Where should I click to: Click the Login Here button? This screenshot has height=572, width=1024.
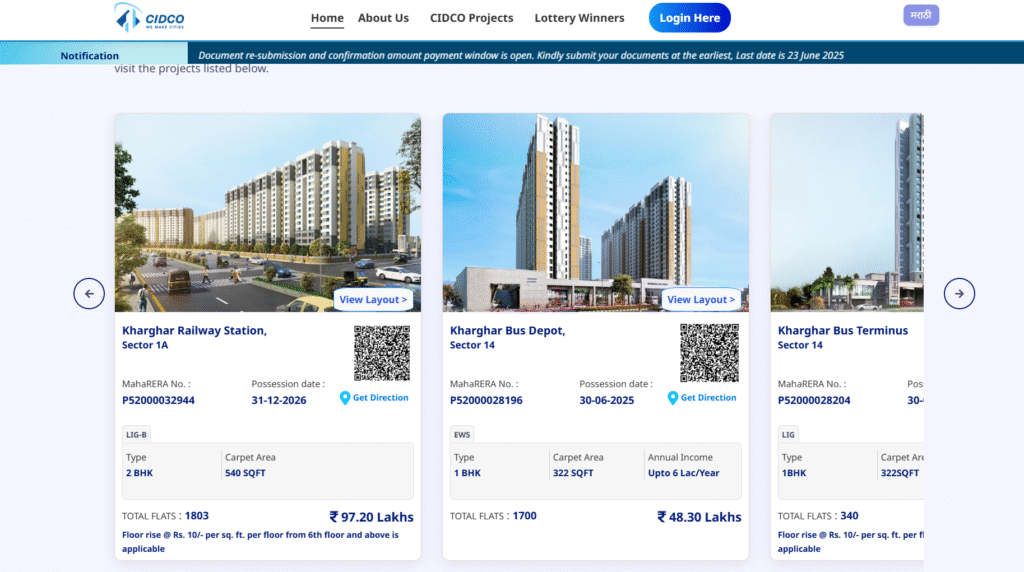690,18
